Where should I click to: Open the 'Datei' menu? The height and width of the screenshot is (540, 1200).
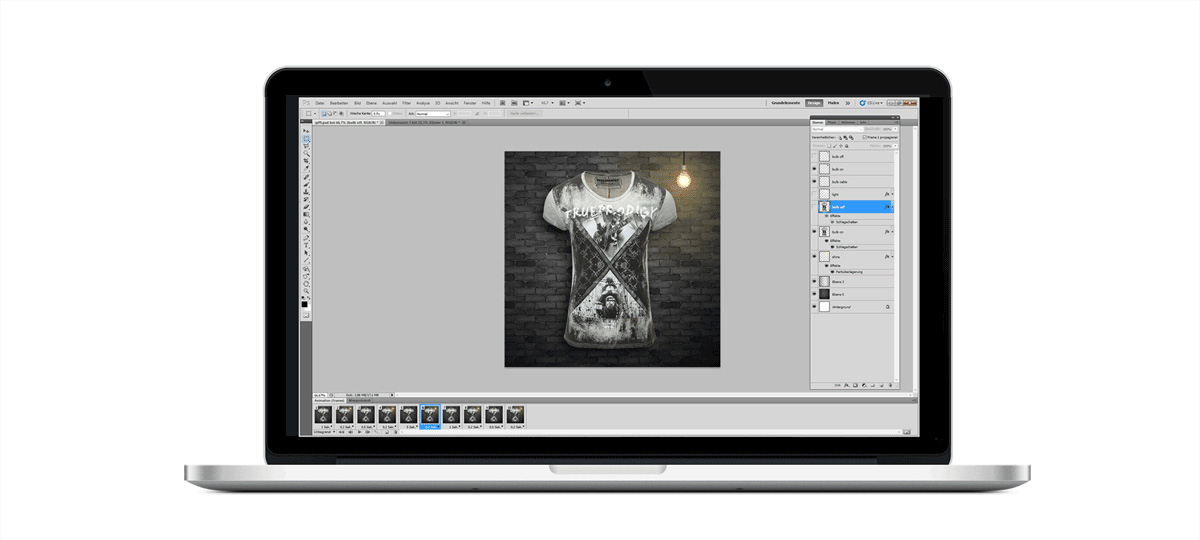pyautogui.click(x=319, y=103)
